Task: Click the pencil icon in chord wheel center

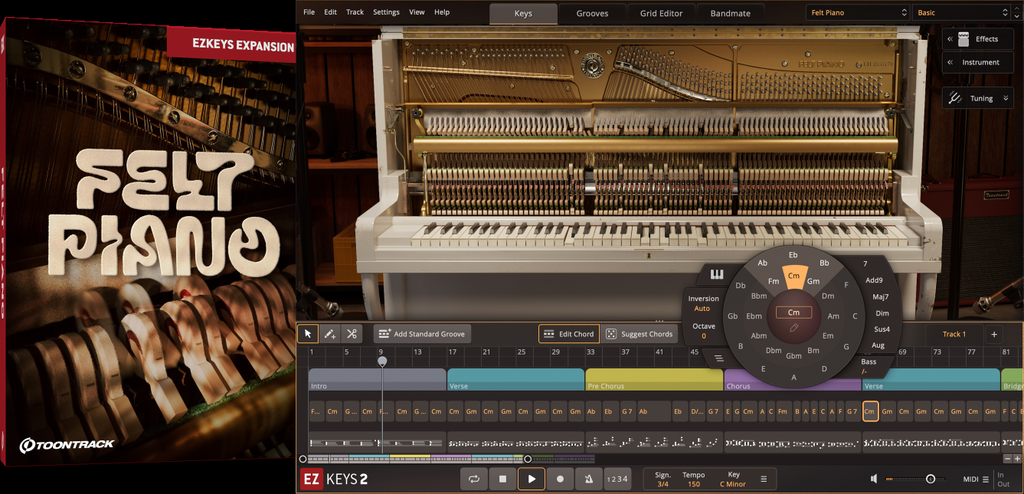Action: pyautogui.click(x=793, y=327)
